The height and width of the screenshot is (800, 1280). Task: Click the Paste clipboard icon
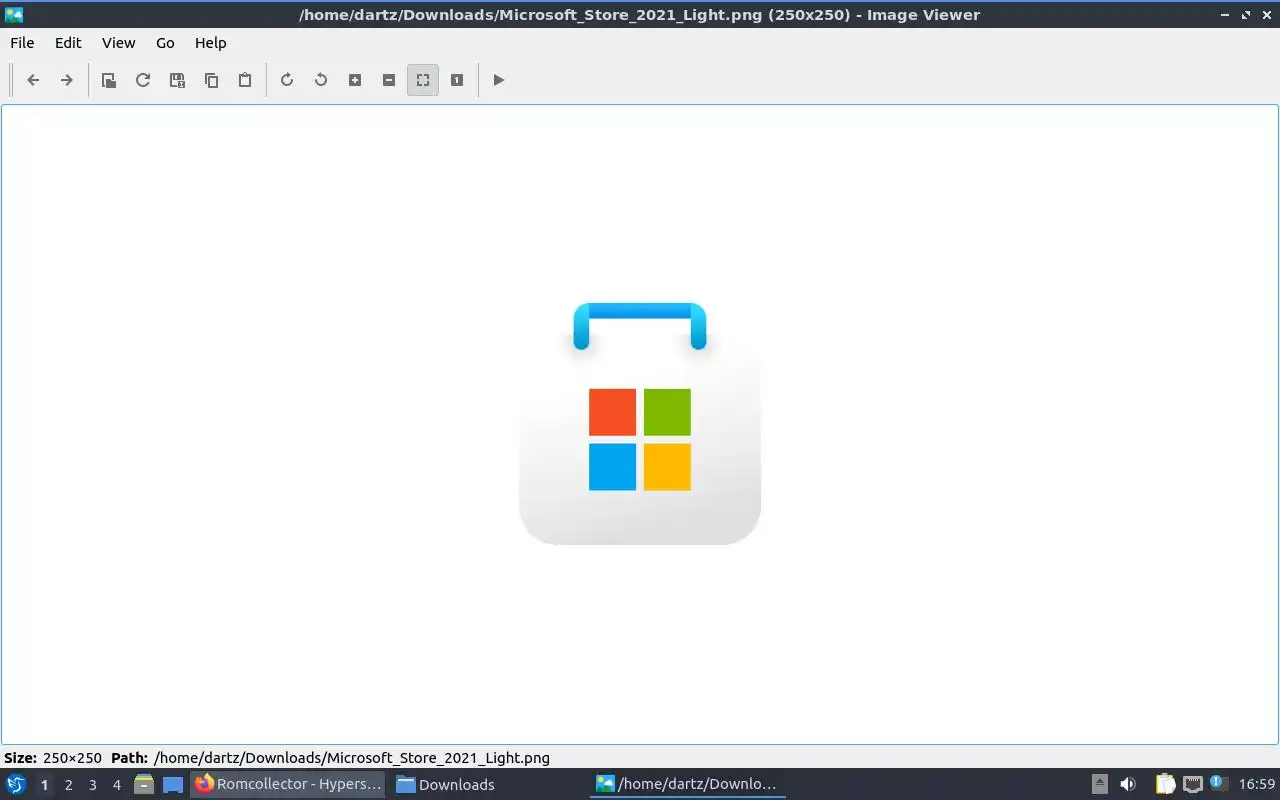pyautogui.click(x=245, y=80)
